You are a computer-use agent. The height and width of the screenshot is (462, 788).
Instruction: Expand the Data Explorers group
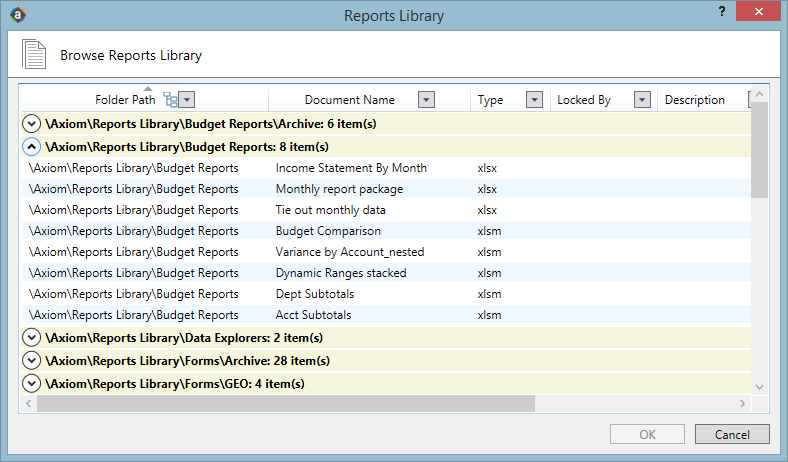pos(31,337)
